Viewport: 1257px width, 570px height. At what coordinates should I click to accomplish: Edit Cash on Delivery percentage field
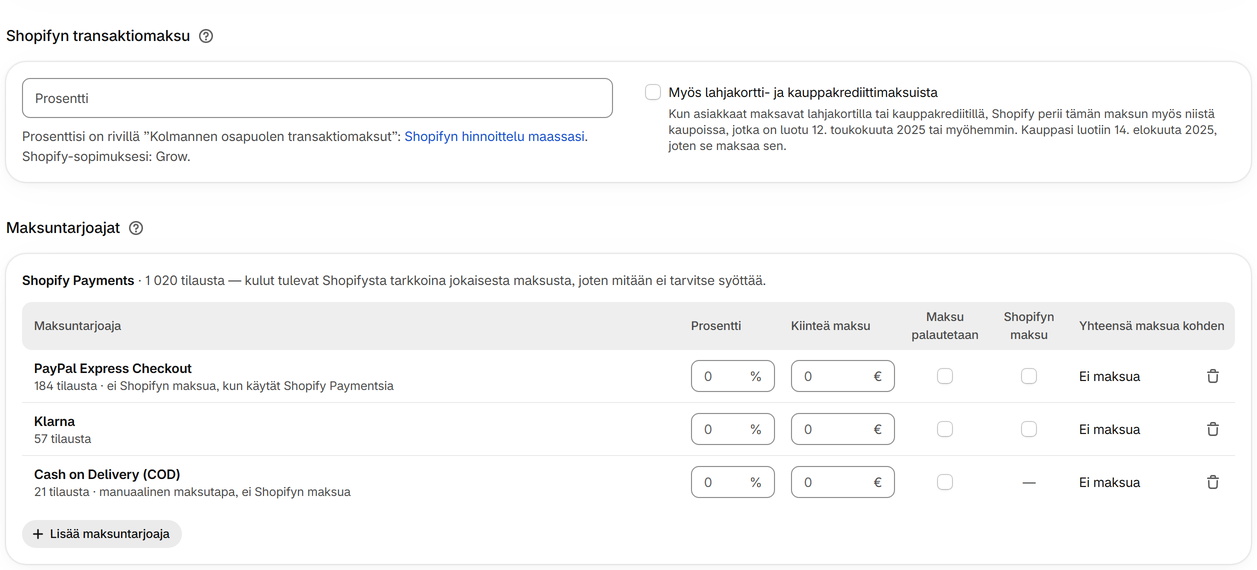click(x=733, y=482)
